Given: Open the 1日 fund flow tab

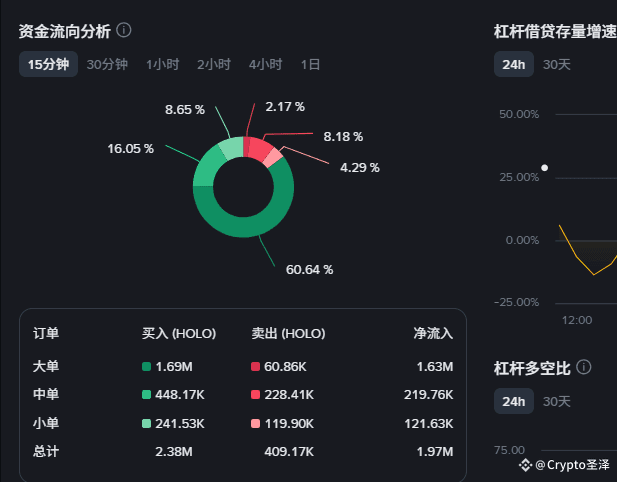Looking at the screenshot, I should pyautogui.click(x=310, y=64).
